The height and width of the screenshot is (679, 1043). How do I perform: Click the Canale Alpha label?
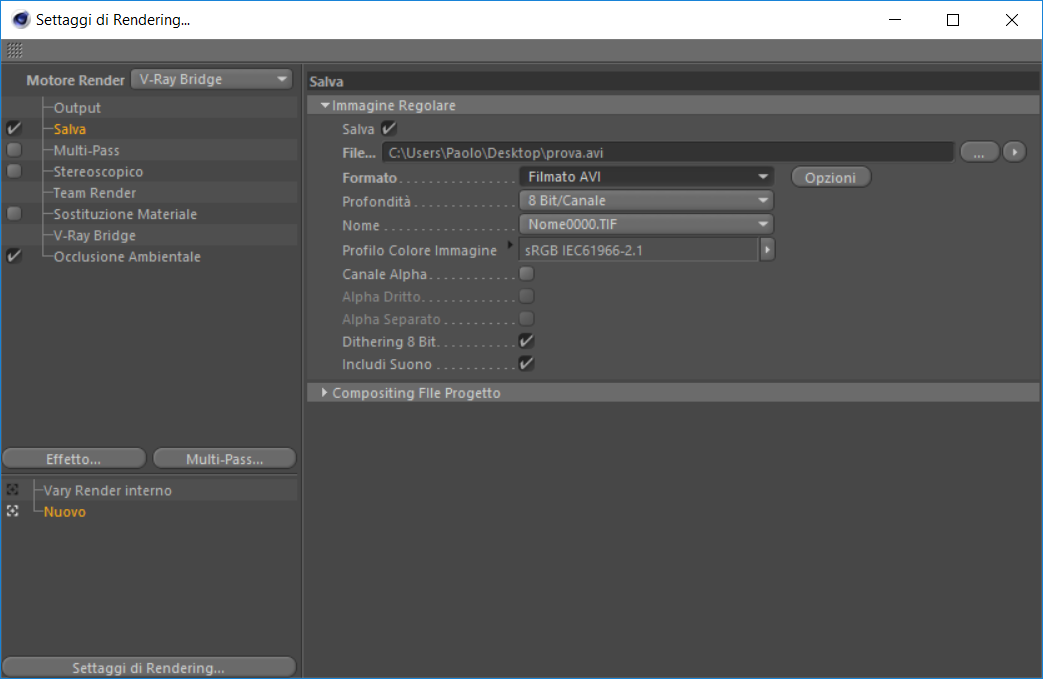click(384, 273)
